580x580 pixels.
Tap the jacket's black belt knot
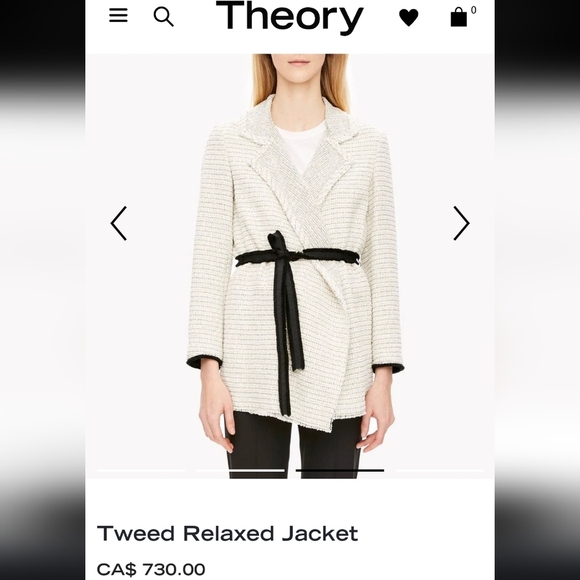pyautogui.click(x=279, y=248)
